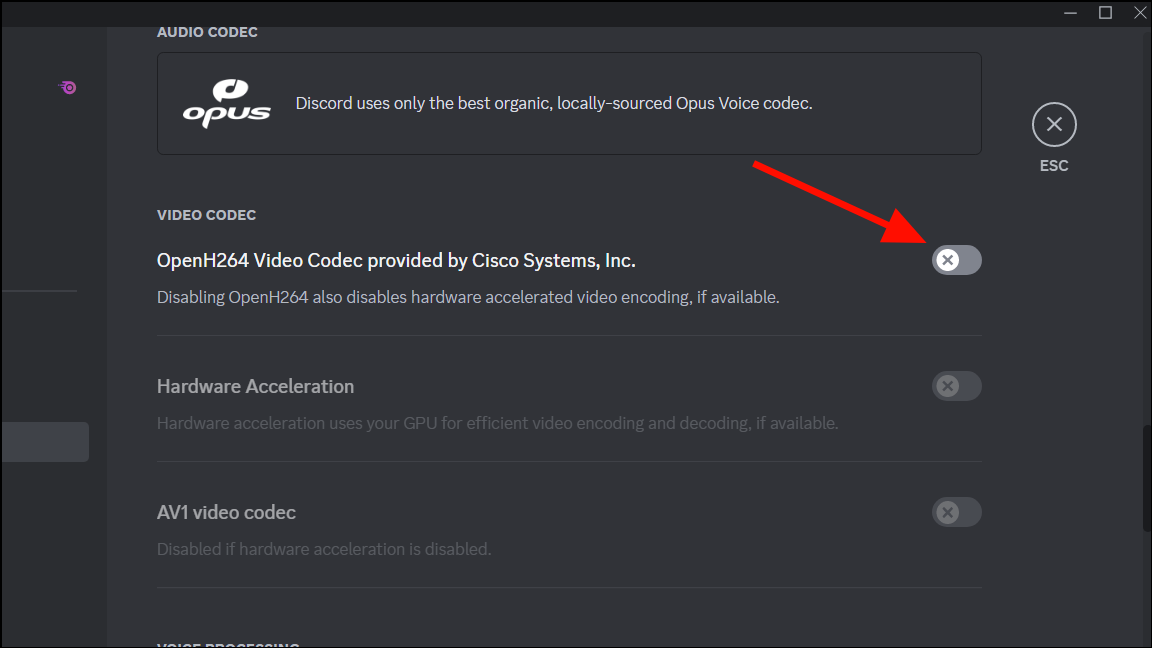
Task: Click the Opus logo in Audio Codec box
Action: point(226,104)
